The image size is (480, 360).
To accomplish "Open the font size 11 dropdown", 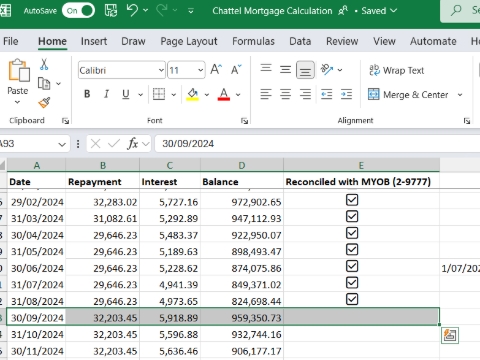I will 200,70.
